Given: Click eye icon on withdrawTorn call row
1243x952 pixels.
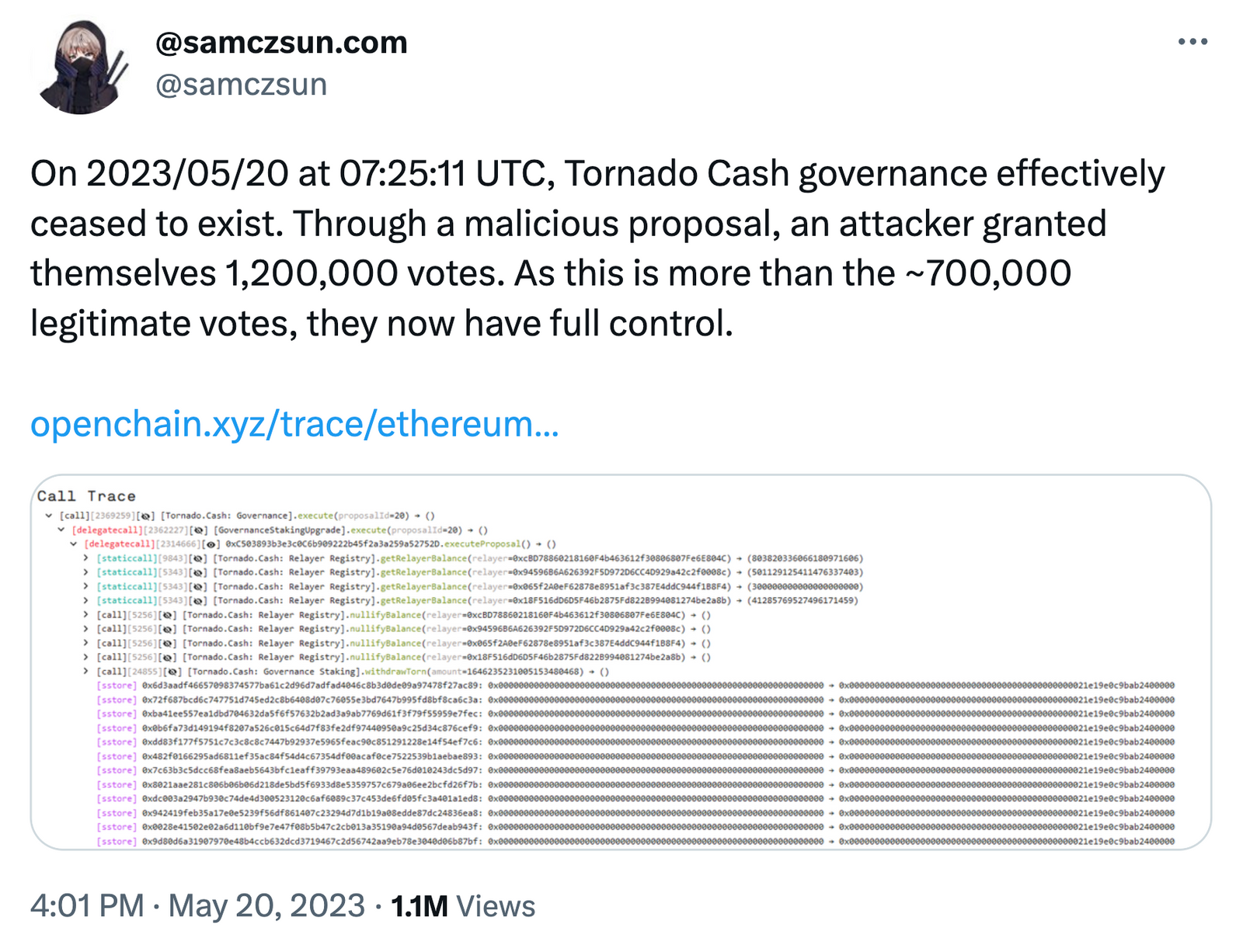Looking at the screenshot, I should 174,672.
